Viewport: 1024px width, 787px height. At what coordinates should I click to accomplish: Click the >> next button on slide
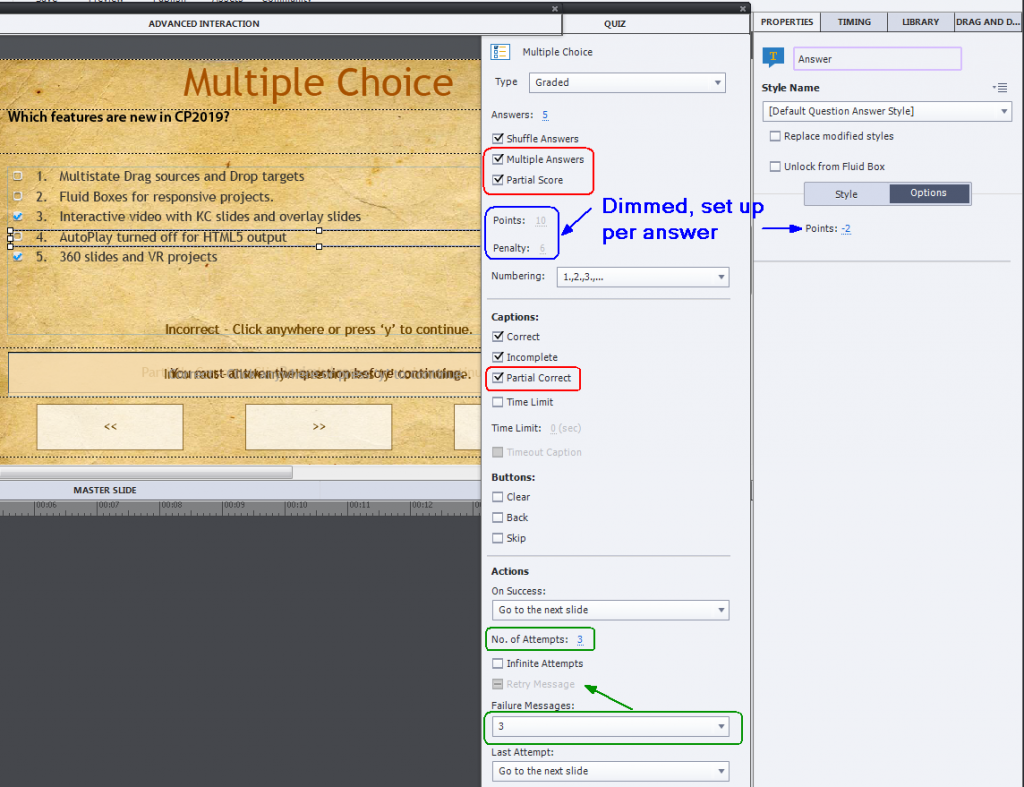[318, 426]
